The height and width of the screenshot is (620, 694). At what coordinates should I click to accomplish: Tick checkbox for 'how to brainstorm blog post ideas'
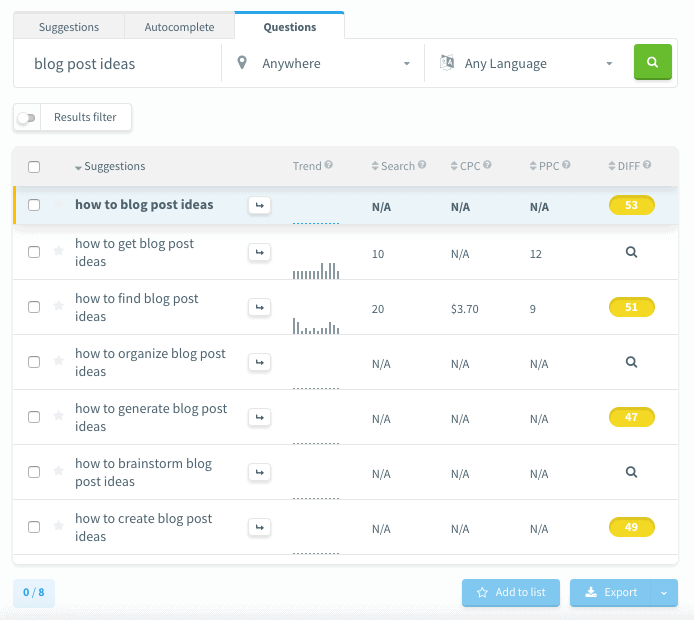coord(34,472)
